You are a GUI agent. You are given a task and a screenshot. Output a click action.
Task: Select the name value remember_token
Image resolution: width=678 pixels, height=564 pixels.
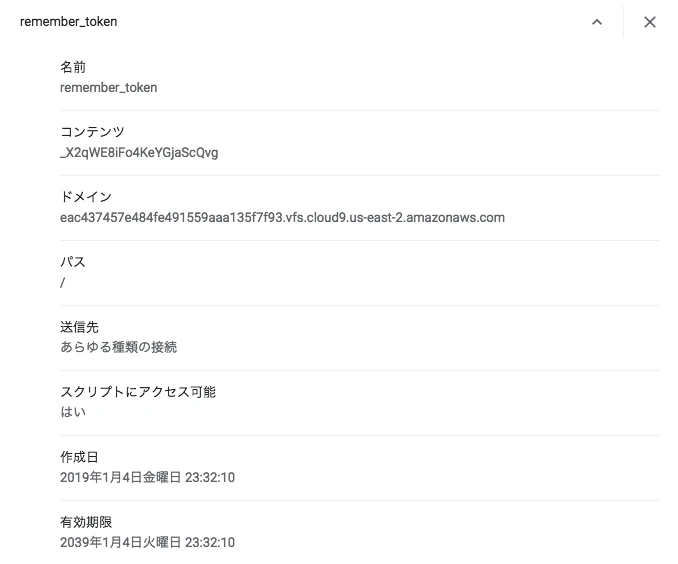109,87
